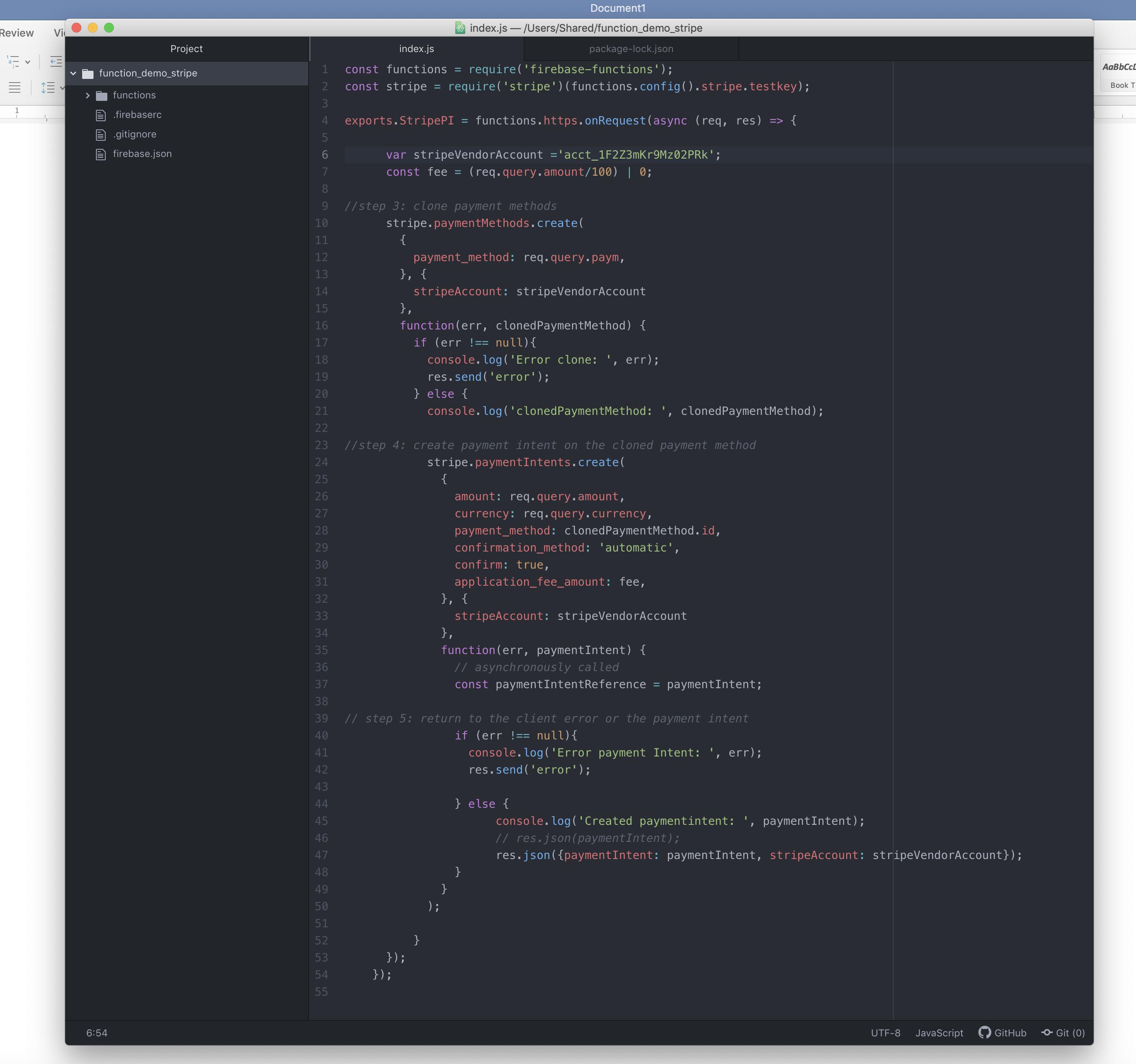Screen dimensions: 1136x1064
Task: Click the line spacing icon
Action: [x=48, y=87]
